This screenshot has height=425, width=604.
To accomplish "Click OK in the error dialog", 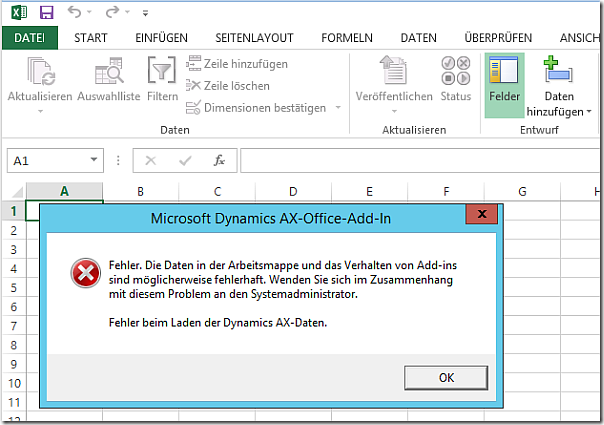I will [446, 378].
